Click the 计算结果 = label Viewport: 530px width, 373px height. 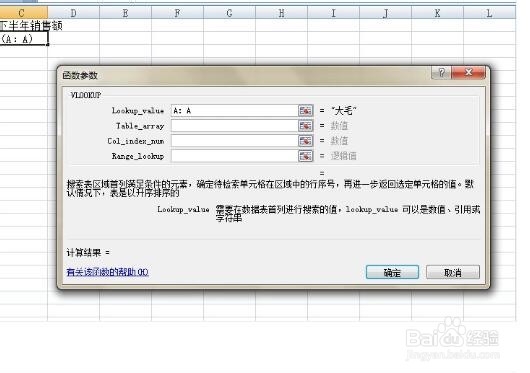(88, 252)
